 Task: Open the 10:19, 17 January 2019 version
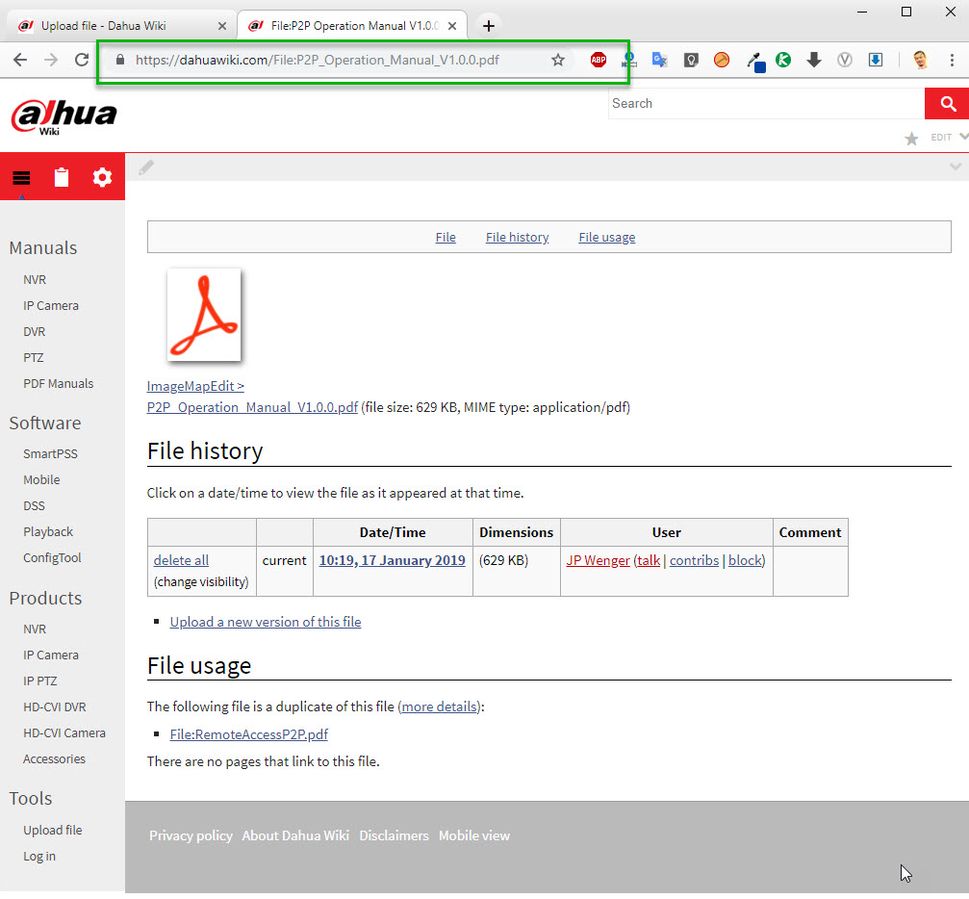392,560
